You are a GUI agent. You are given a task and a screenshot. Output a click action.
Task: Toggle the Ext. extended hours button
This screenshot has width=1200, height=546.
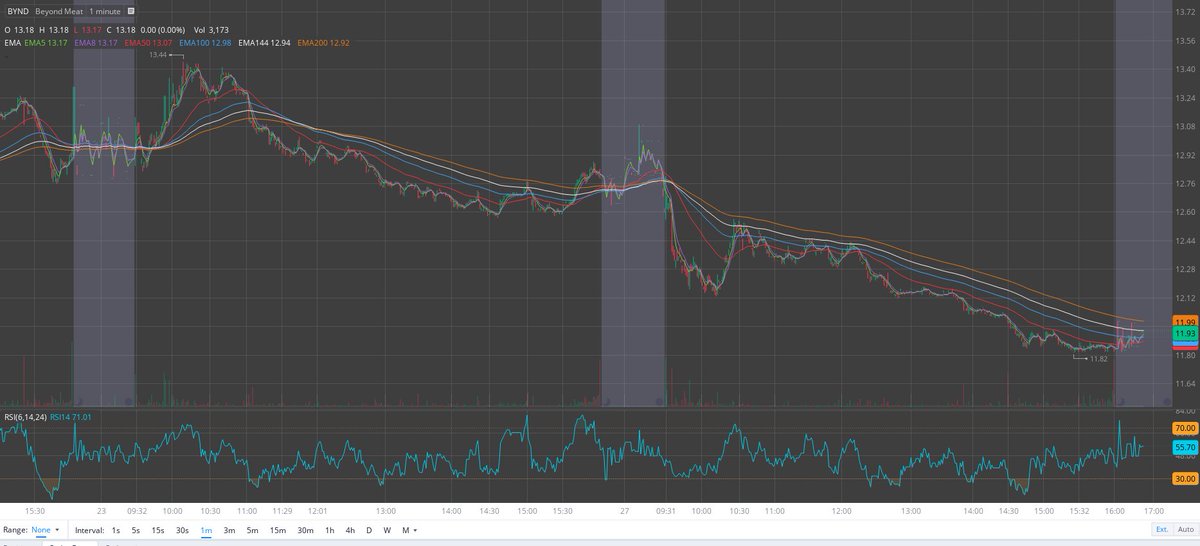(1162, 529)
